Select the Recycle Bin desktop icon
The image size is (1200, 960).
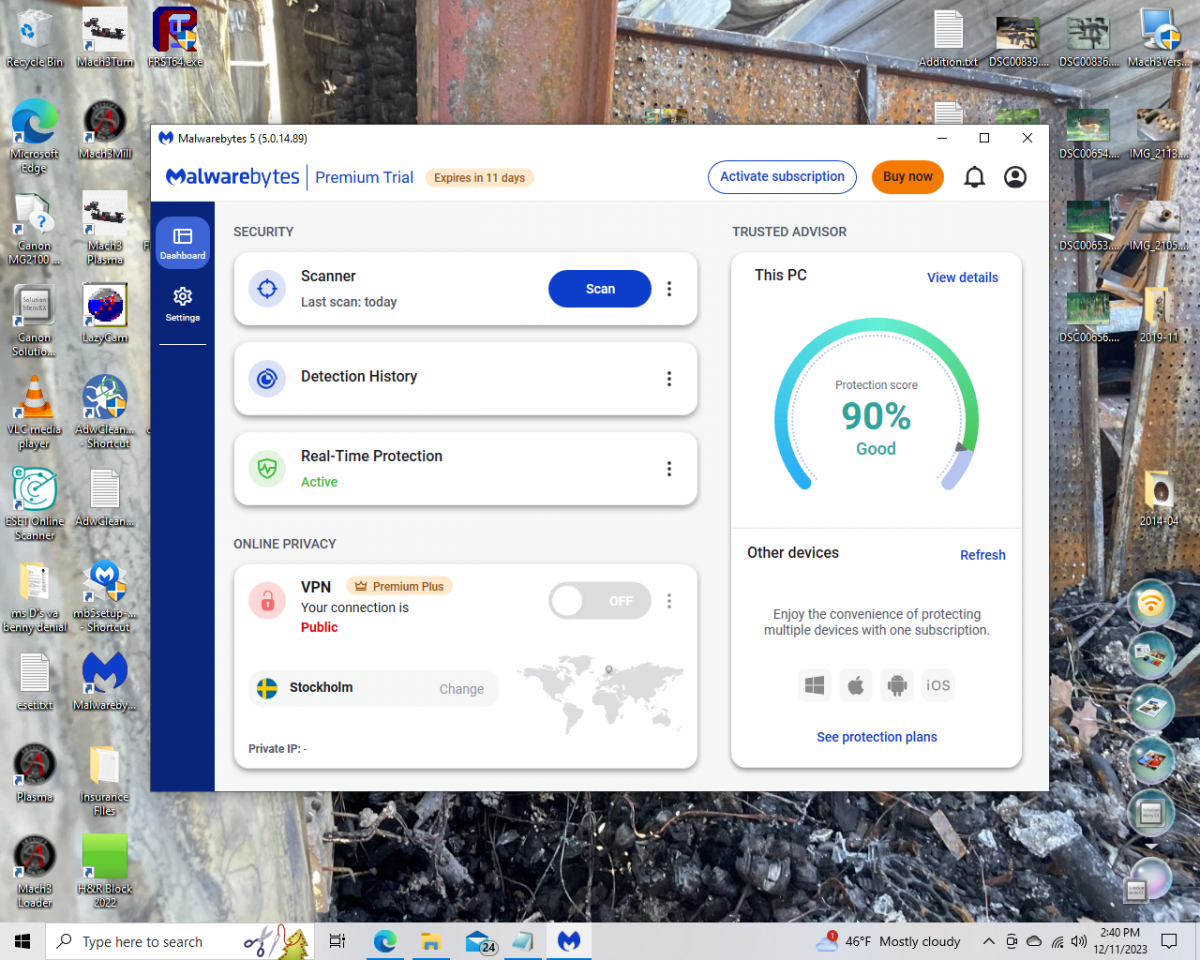click(x=34, y=38)
